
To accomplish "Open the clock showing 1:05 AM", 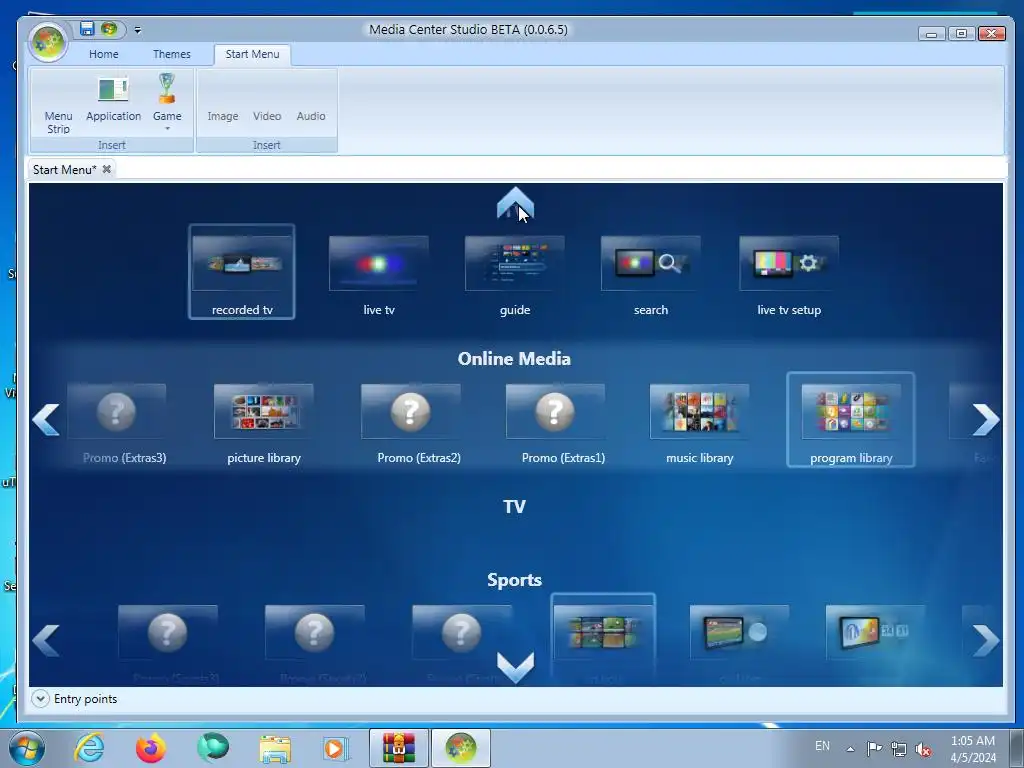I will tap(973, 749).
